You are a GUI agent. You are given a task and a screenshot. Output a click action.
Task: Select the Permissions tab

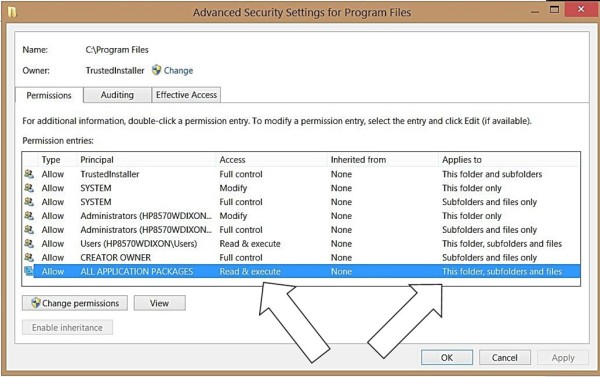click(49, 95)
